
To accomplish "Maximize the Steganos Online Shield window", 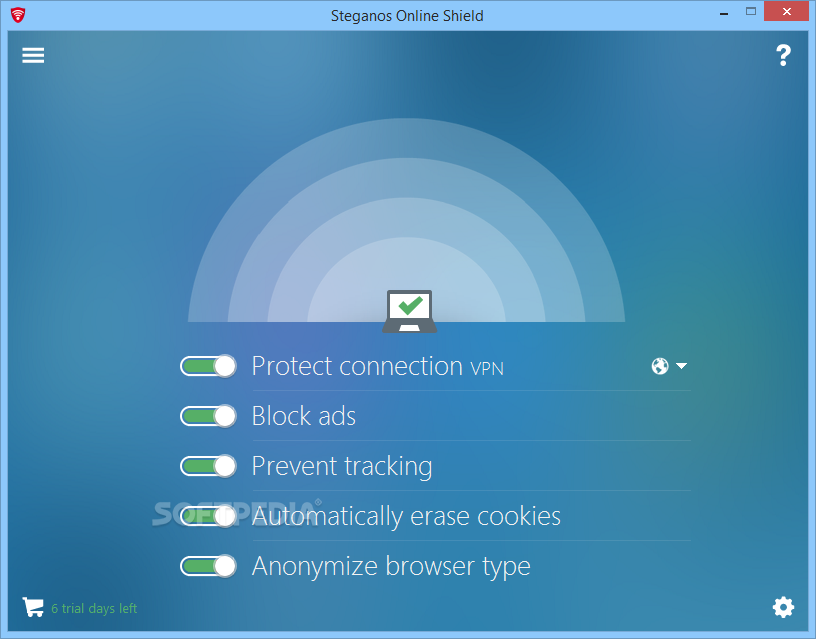I will (x=750, y=11).
